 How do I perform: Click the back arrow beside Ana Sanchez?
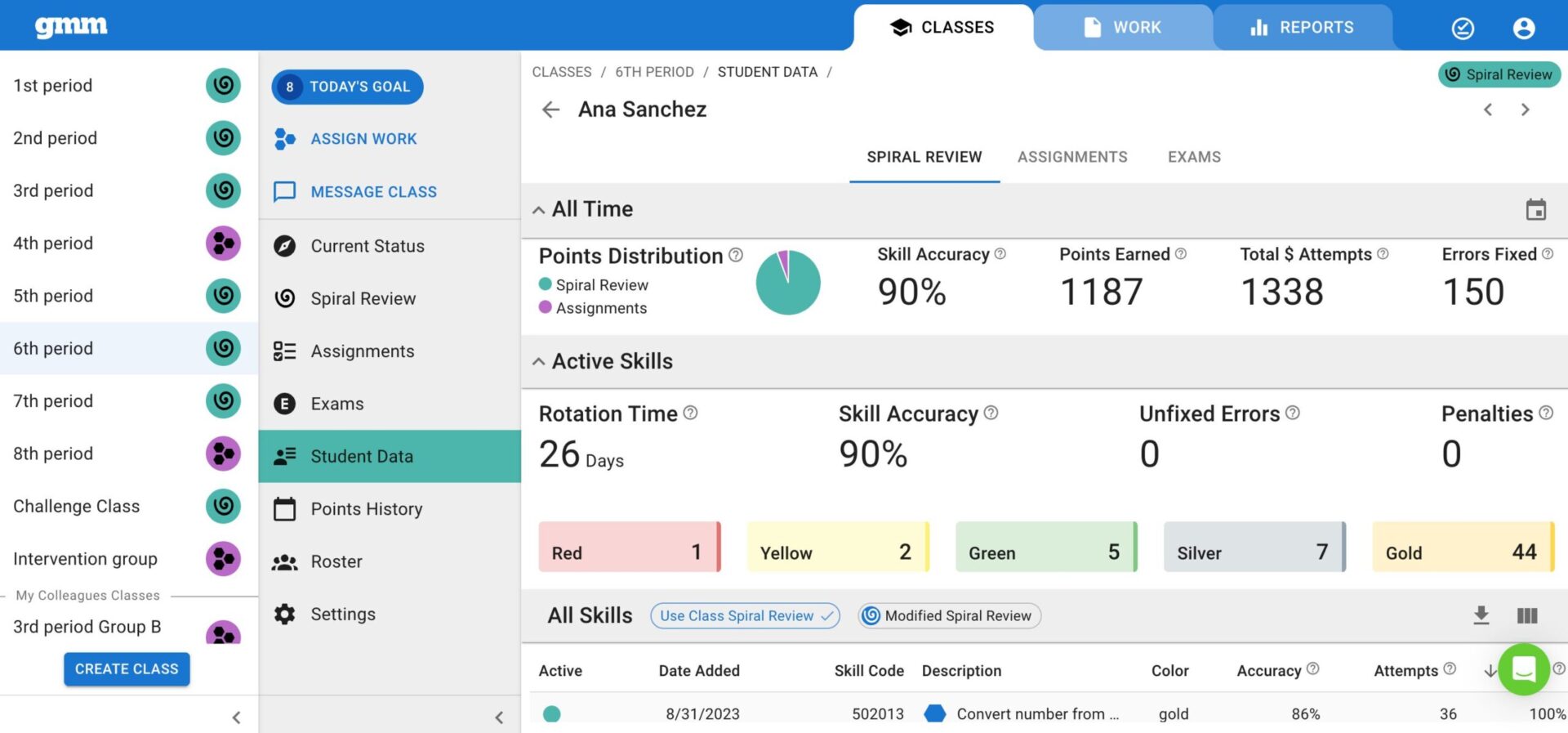coord(551,110)
